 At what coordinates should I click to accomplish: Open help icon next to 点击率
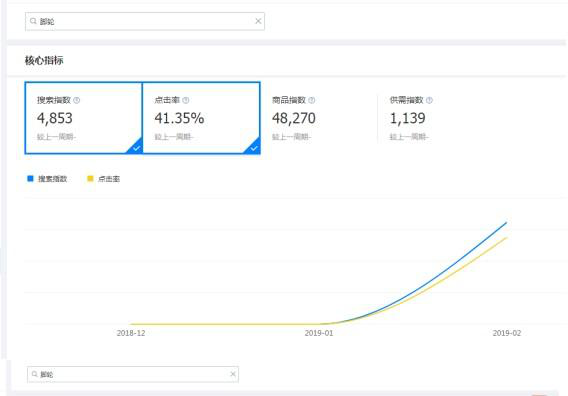185,100
